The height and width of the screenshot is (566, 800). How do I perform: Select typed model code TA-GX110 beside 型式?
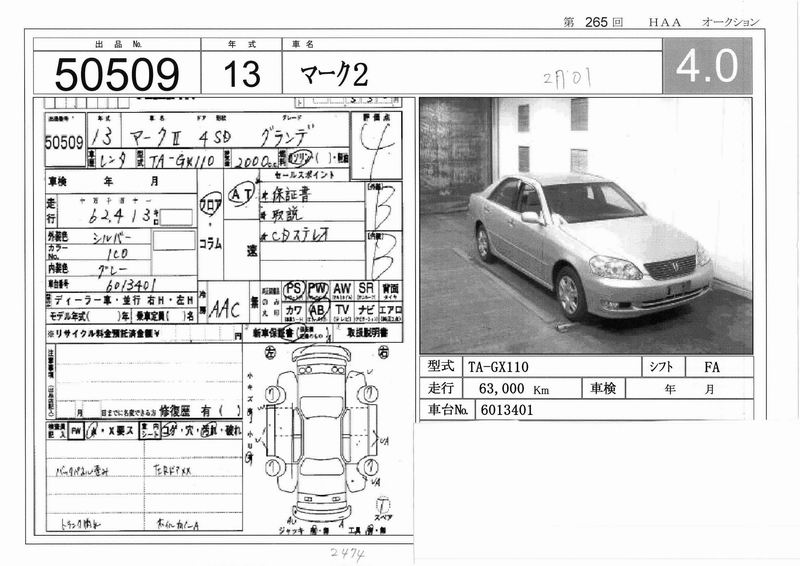point(498,367)
